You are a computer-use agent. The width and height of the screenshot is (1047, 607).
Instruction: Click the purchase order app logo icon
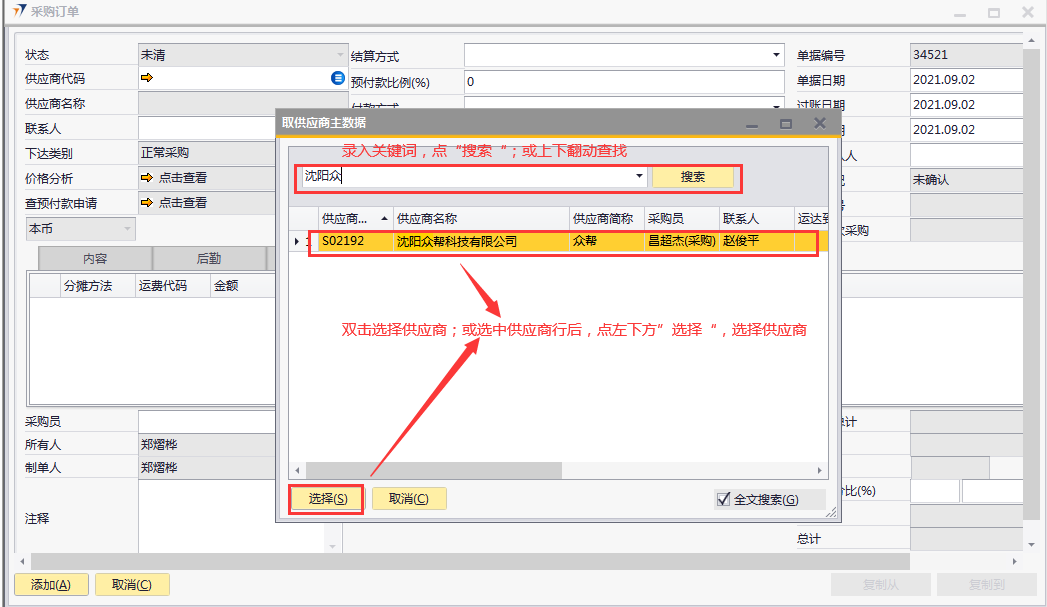19,12
